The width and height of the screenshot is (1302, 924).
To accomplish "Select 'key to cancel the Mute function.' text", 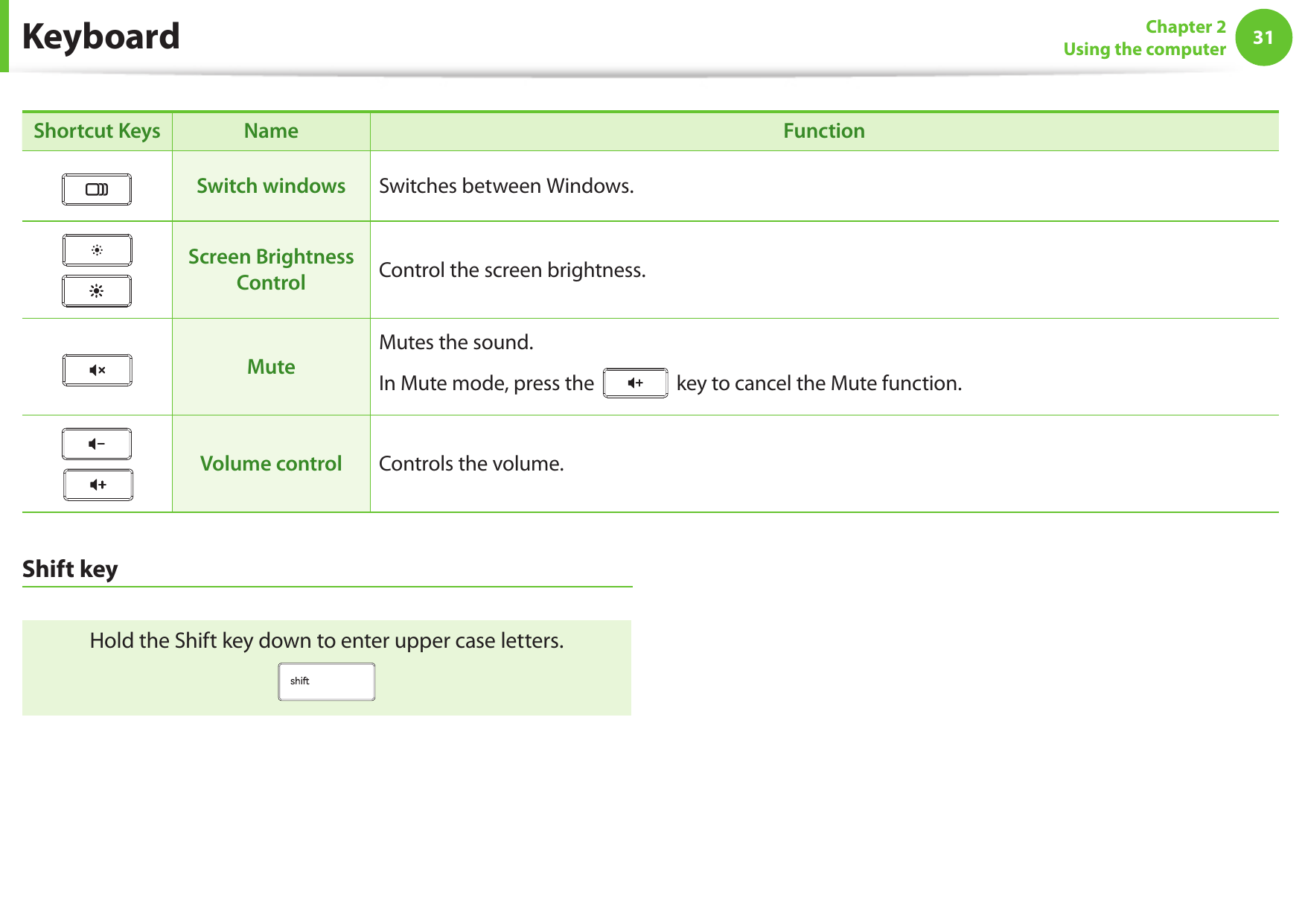I will tap(819, 383).
